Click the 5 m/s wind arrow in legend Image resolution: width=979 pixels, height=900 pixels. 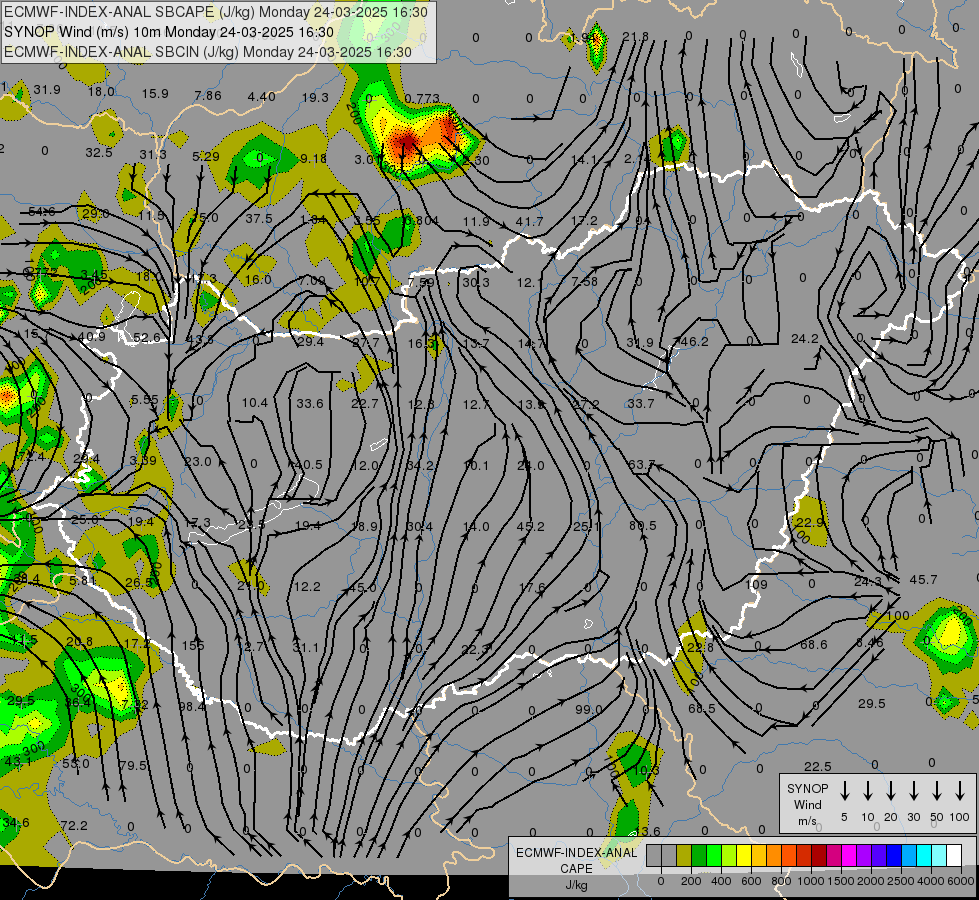pyautogui.click(x=844, y=790)
